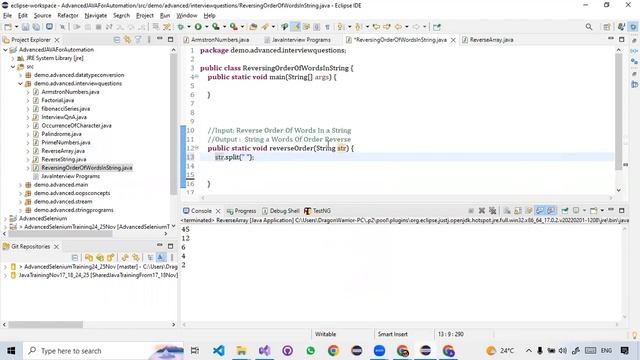Click the Search magnifier icon in toolbar

(x=589, y=27)
